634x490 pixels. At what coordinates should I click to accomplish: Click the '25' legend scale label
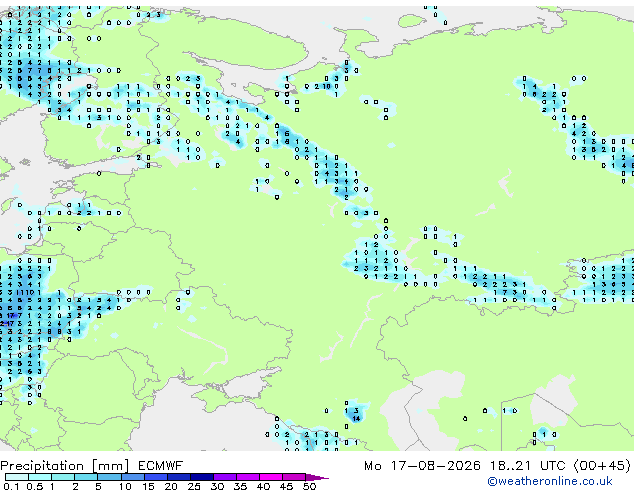tap(194, 486)
